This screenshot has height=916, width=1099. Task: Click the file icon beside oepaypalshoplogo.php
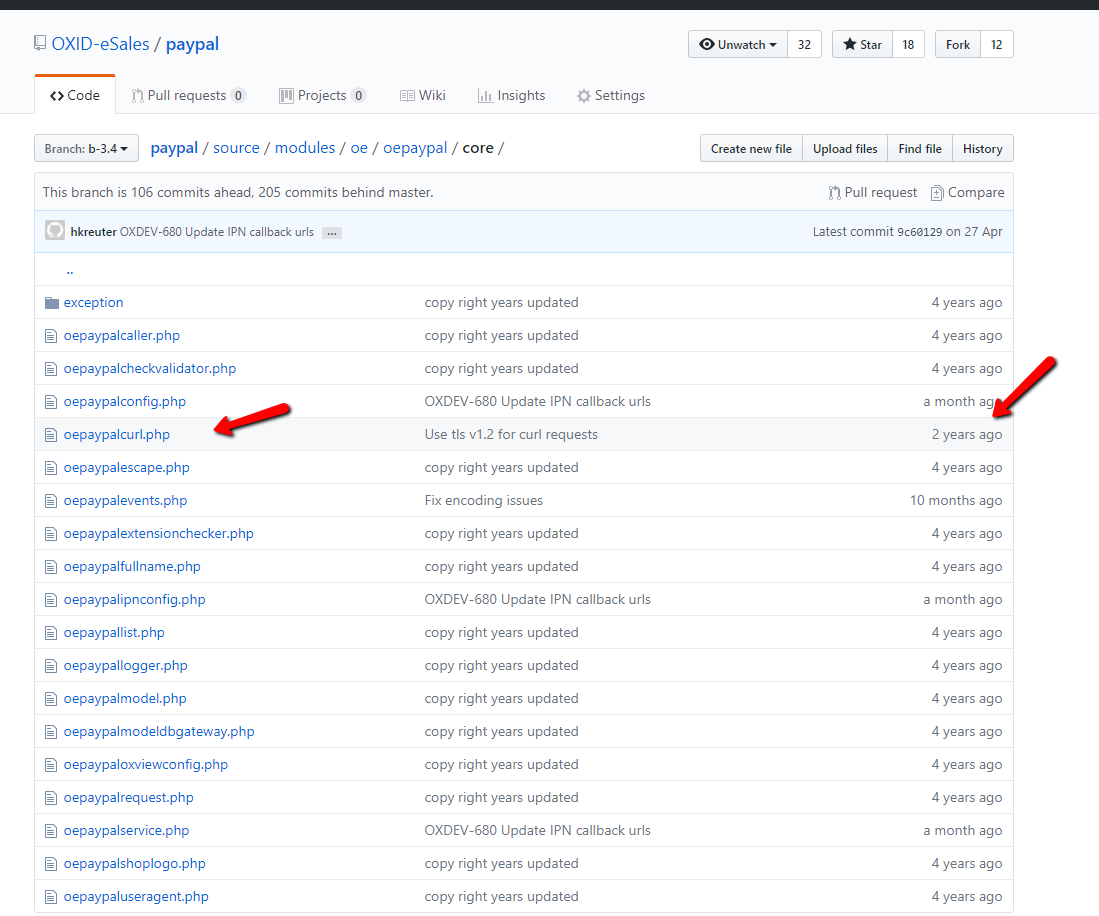(x=50, y=863)
